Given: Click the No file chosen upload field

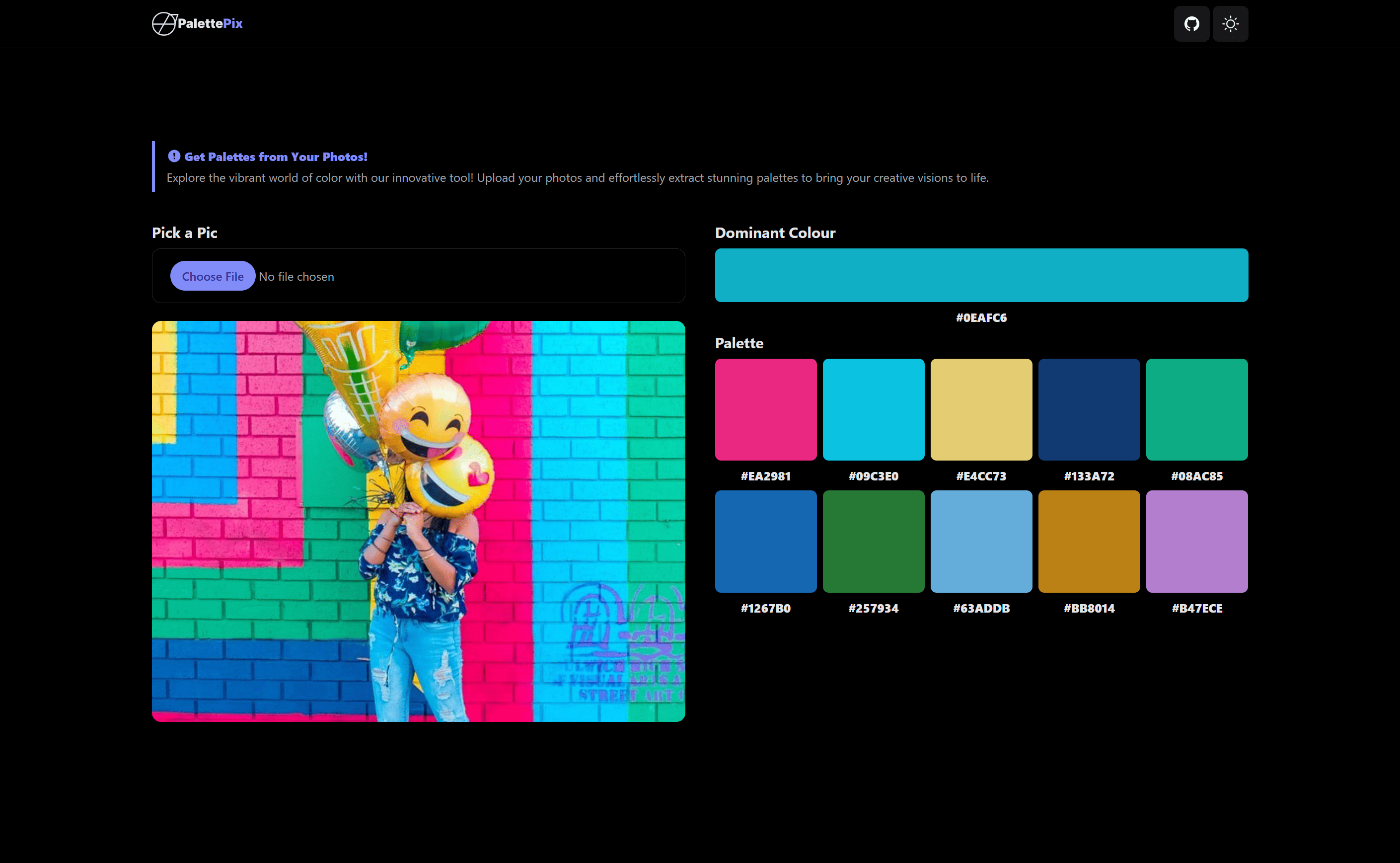Looking at the screenshot, I should point(296,276).
